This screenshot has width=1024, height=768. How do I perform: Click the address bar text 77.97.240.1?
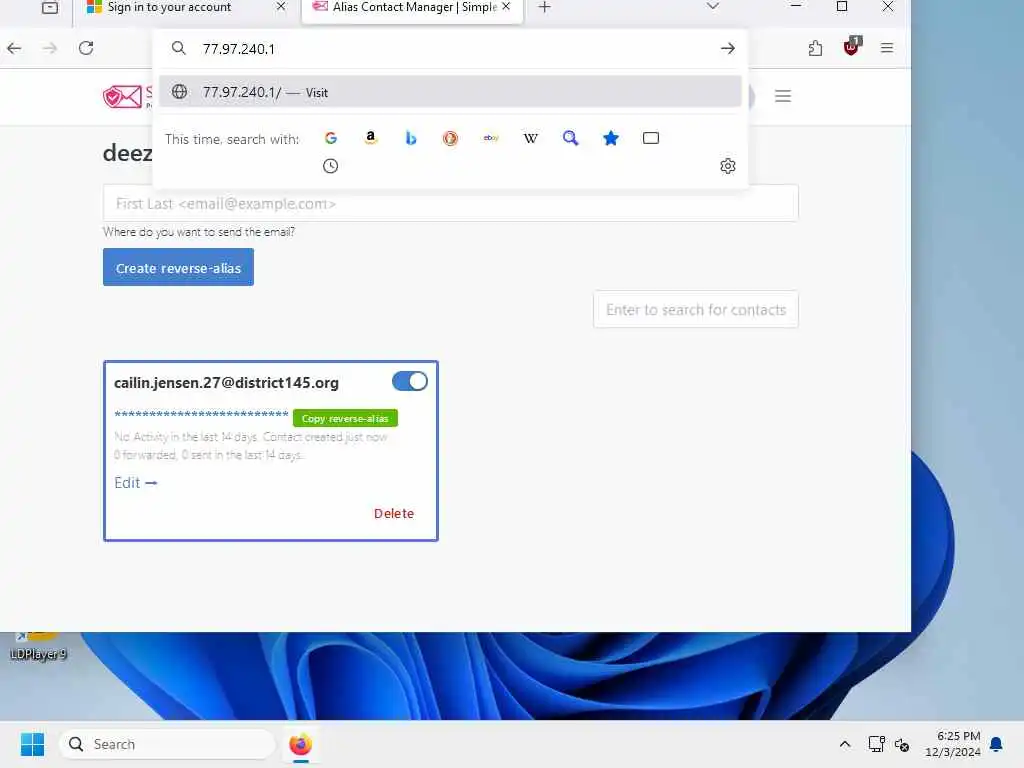pyautogui.click(x=238, y=49)
